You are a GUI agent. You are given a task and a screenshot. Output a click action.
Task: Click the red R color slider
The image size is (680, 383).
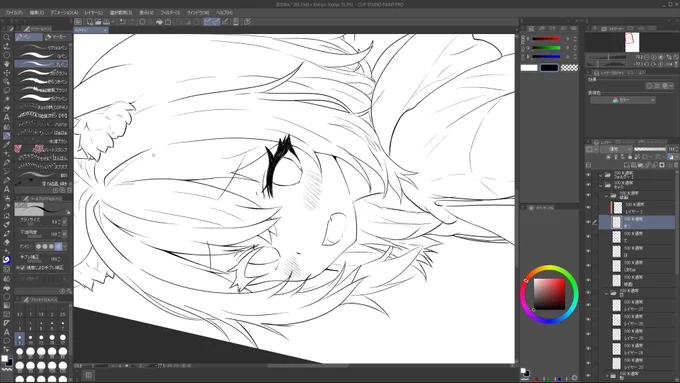[x=546, y=39]
